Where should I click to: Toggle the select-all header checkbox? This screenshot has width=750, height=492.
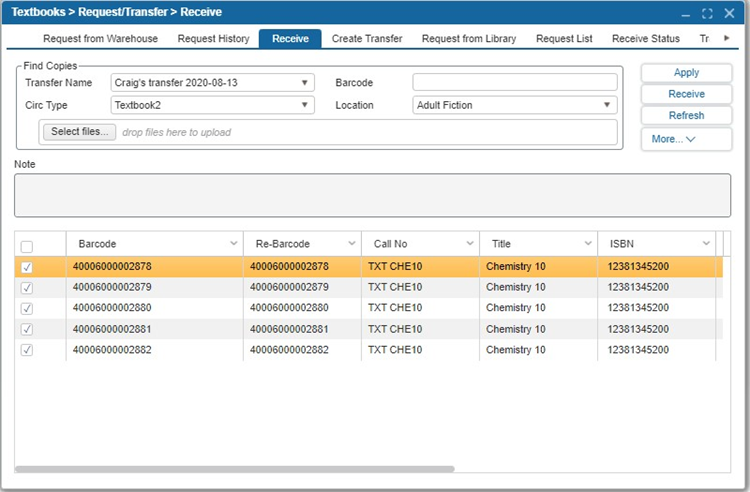point(27,247)
